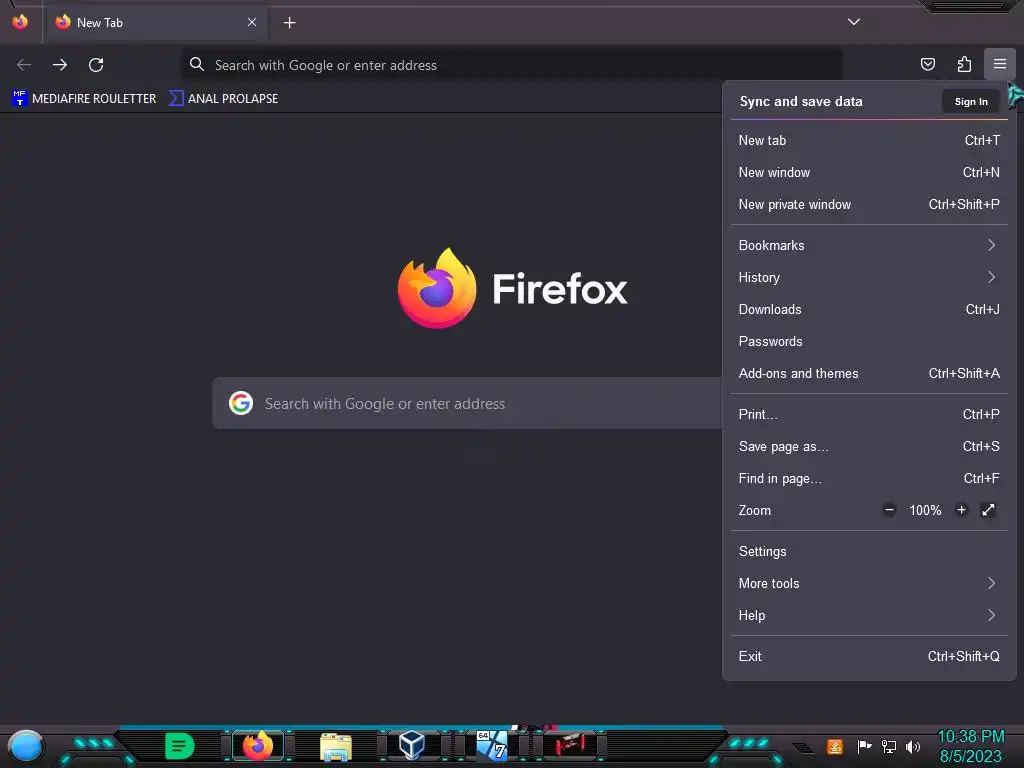Close the New Tab tab

tap(252, 22)
